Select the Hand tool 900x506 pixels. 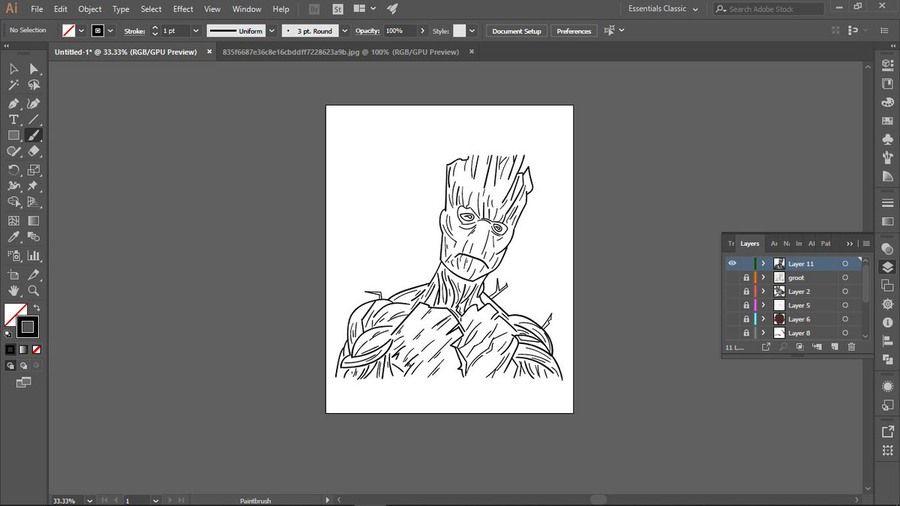tap(13, 291)
